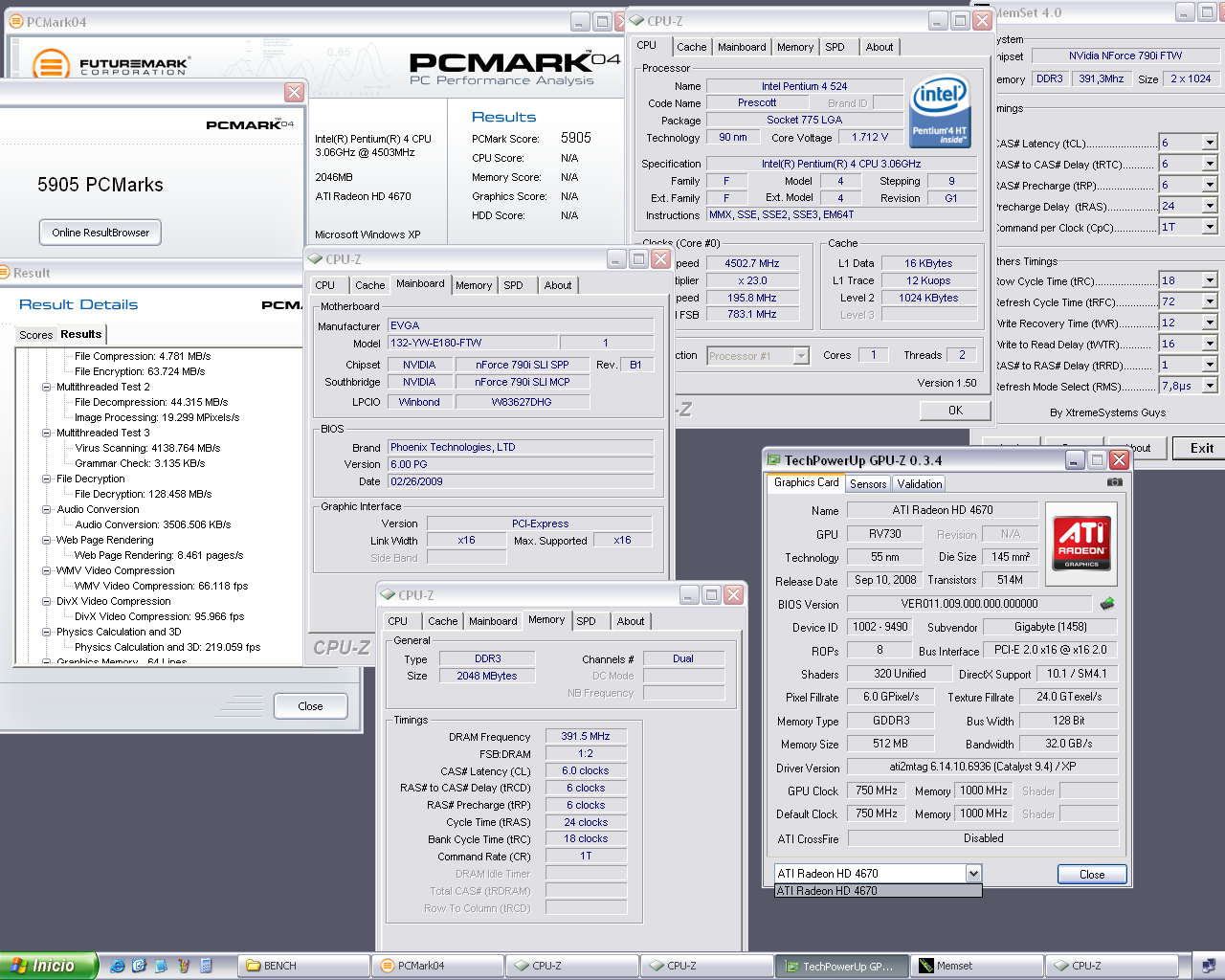Open Refresh Mode Select (RMS) dropdown

1210,386
